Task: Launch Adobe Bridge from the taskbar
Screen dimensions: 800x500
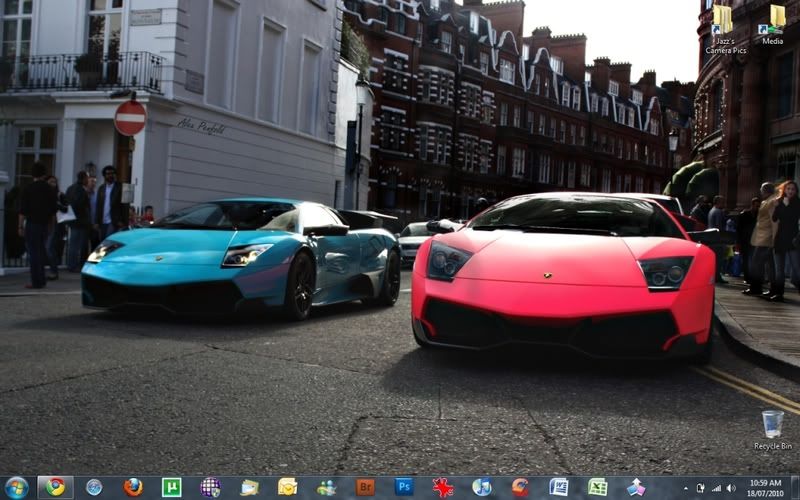Action: pyautogui.click(x=365, y=487)
